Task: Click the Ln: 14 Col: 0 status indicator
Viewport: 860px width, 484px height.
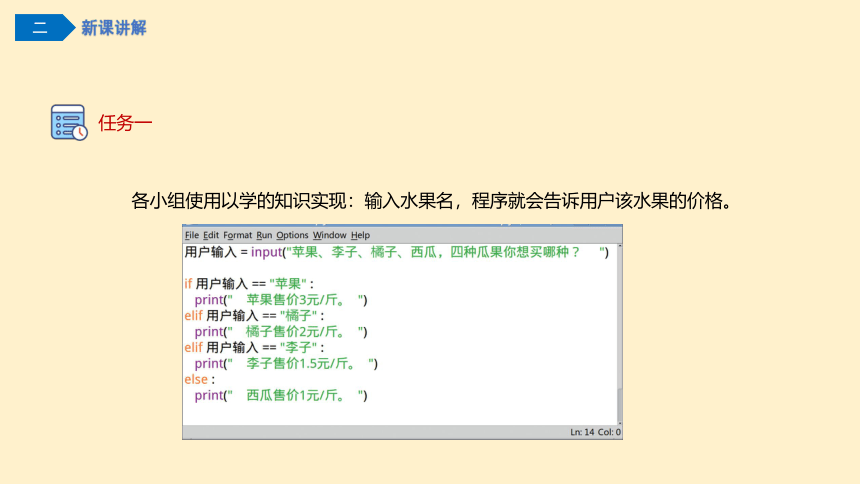Action: click(x=595, y=432)
